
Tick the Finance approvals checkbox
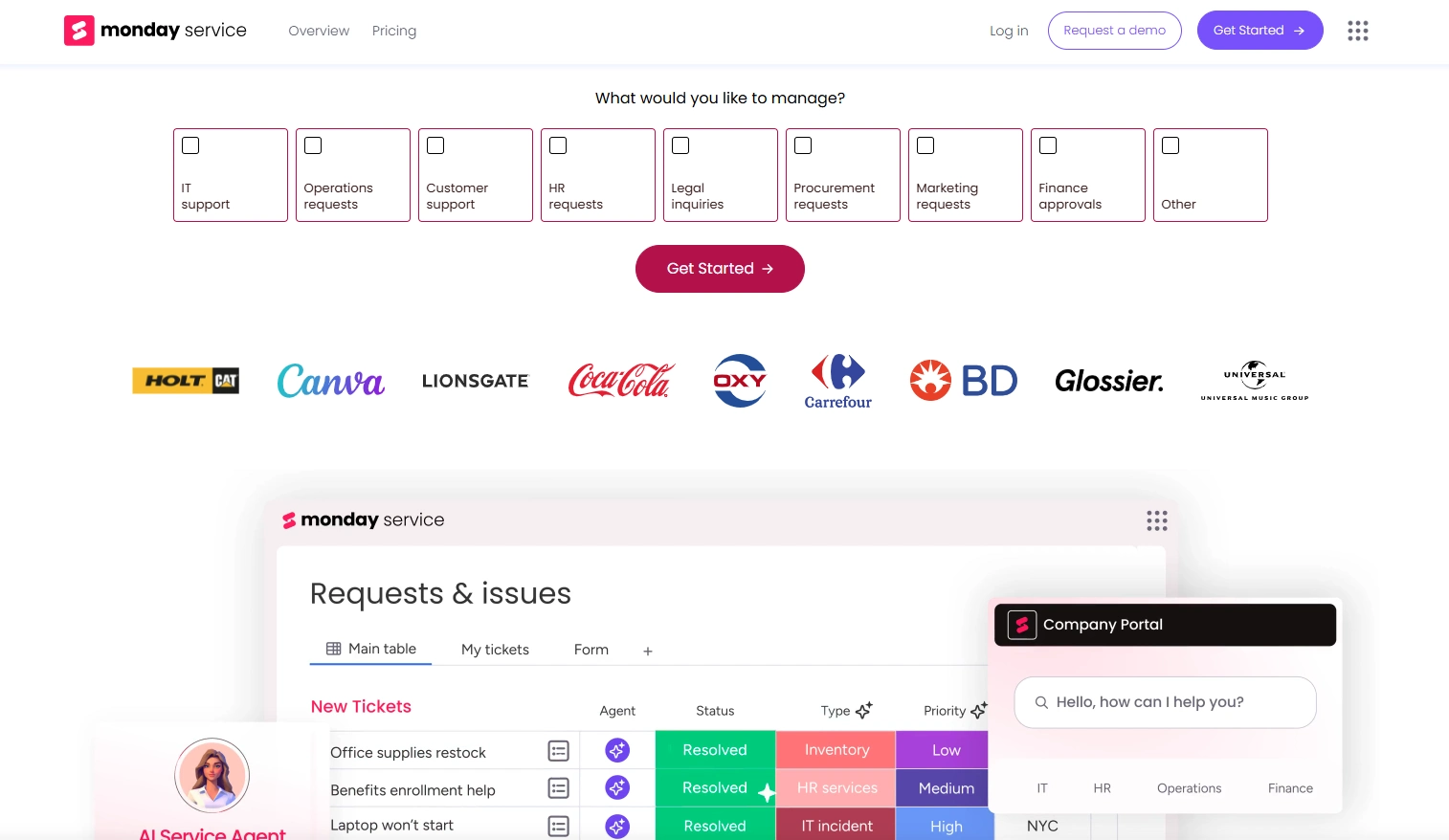click(x=1049, y=145)
